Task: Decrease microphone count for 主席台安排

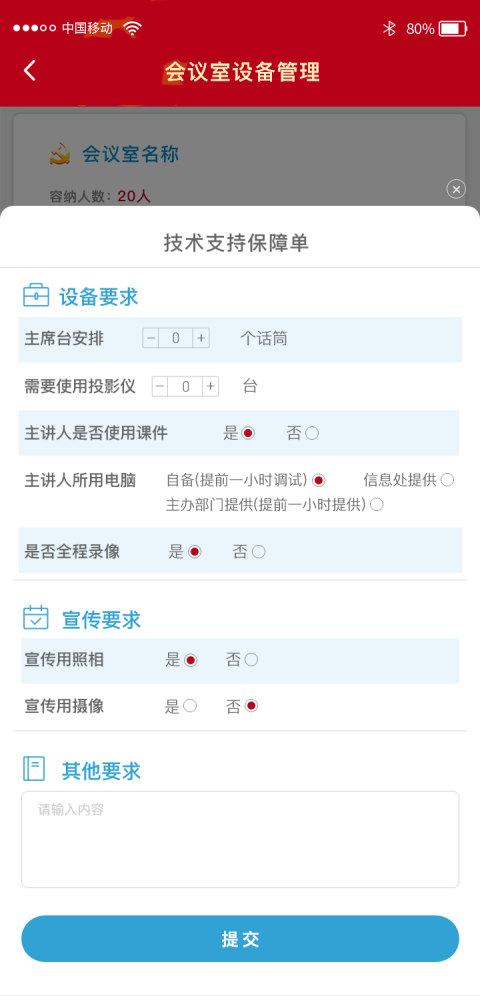Action: pyautogui.click(x=151, y=339)
